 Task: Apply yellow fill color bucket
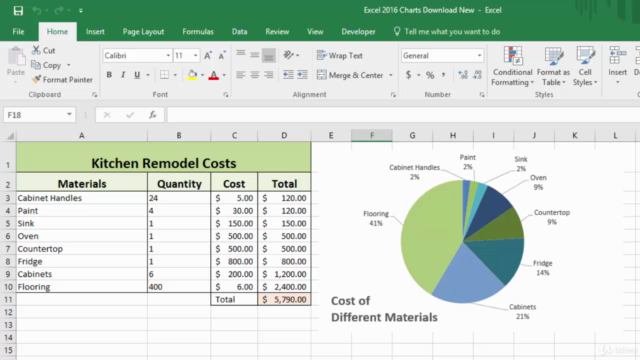click(x=192, y=75)
